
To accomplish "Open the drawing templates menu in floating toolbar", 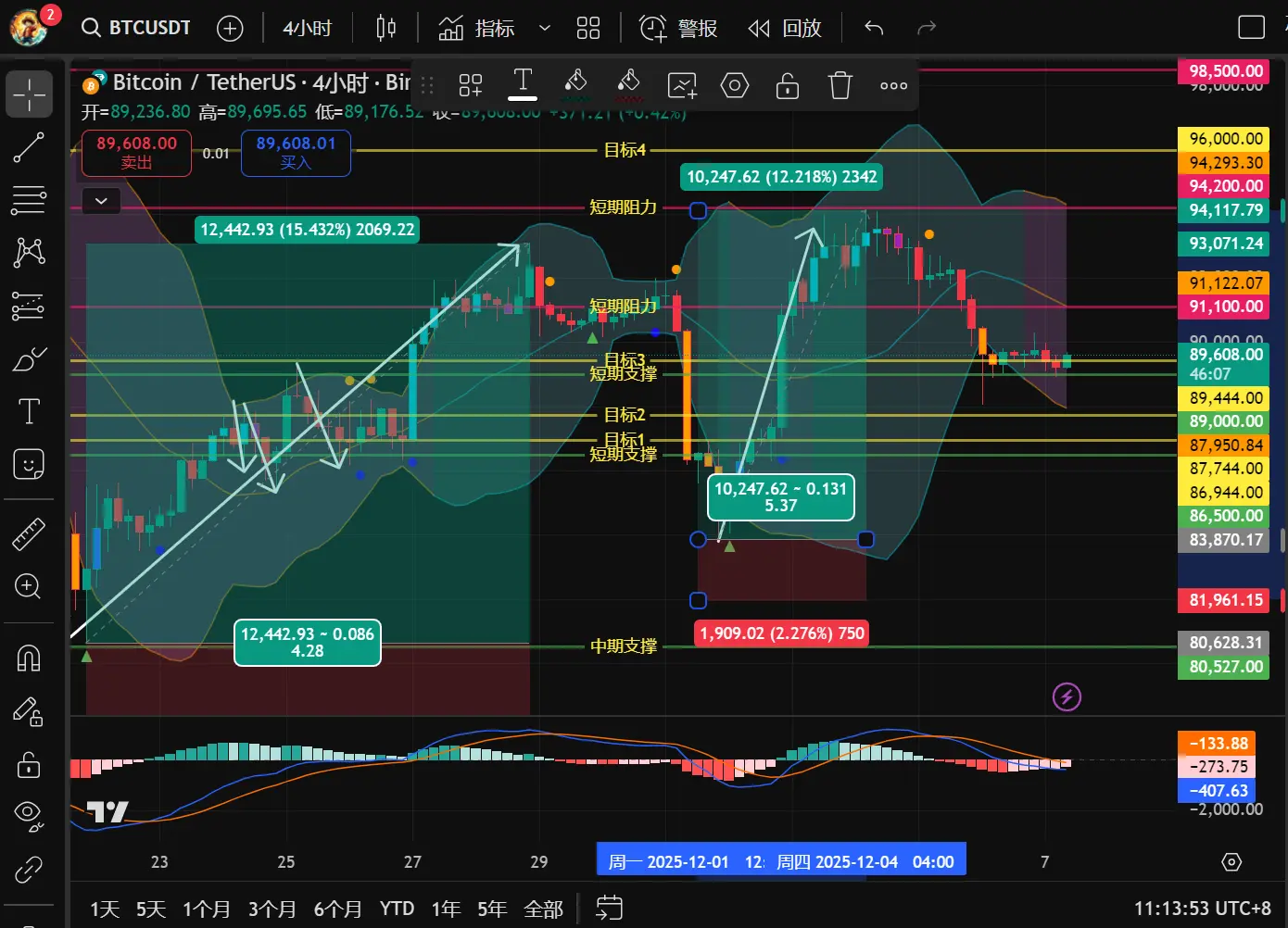I will click(x=470, y=85).
